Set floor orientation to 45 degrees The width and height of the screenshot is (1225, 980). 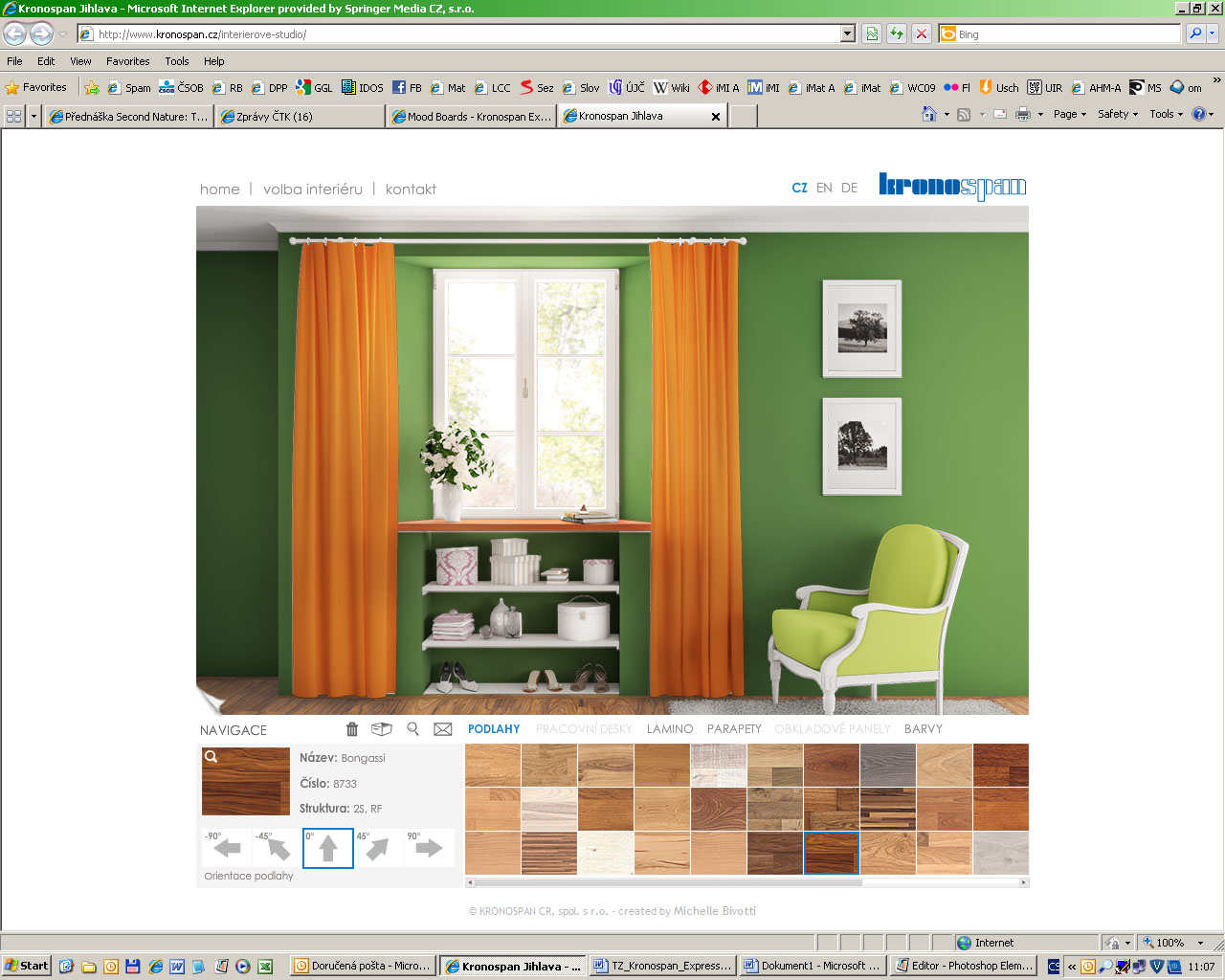pyautogui.click(x=377, y=848)
